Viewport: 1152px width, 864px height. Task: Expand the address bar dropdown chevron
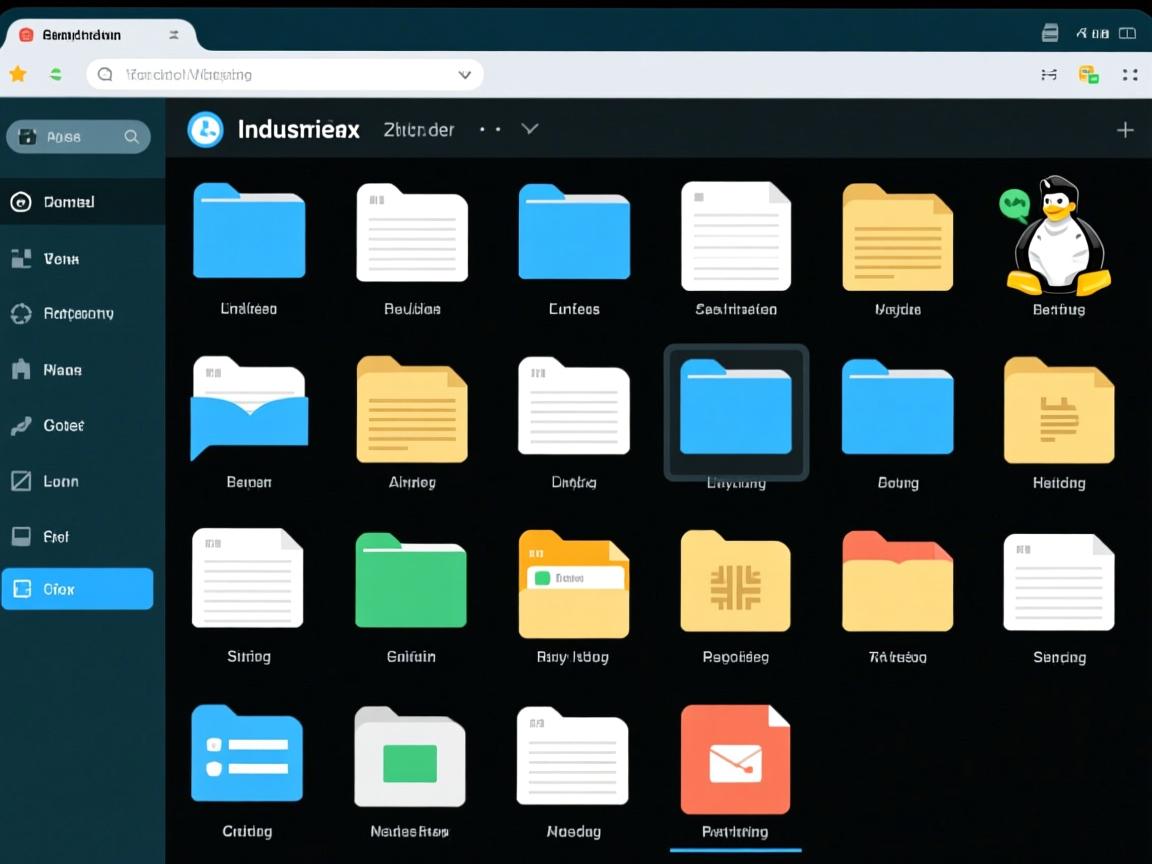click(x=465, y=74)
